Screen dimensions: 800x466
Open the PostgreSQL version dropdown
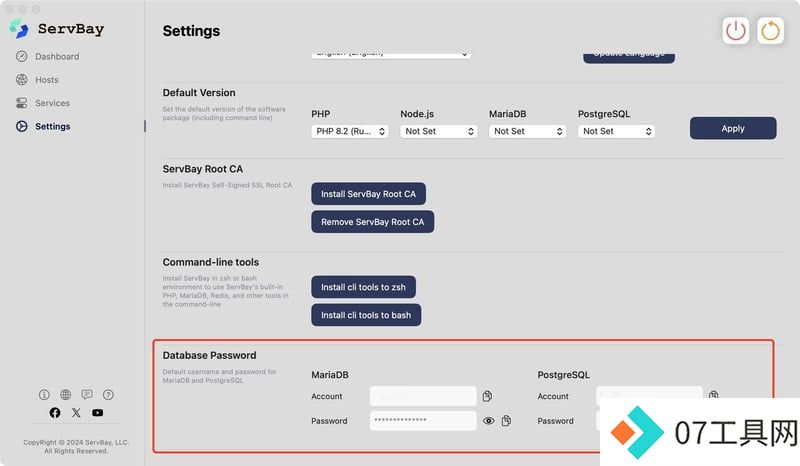pyautogui.click(x=616, y=131)
